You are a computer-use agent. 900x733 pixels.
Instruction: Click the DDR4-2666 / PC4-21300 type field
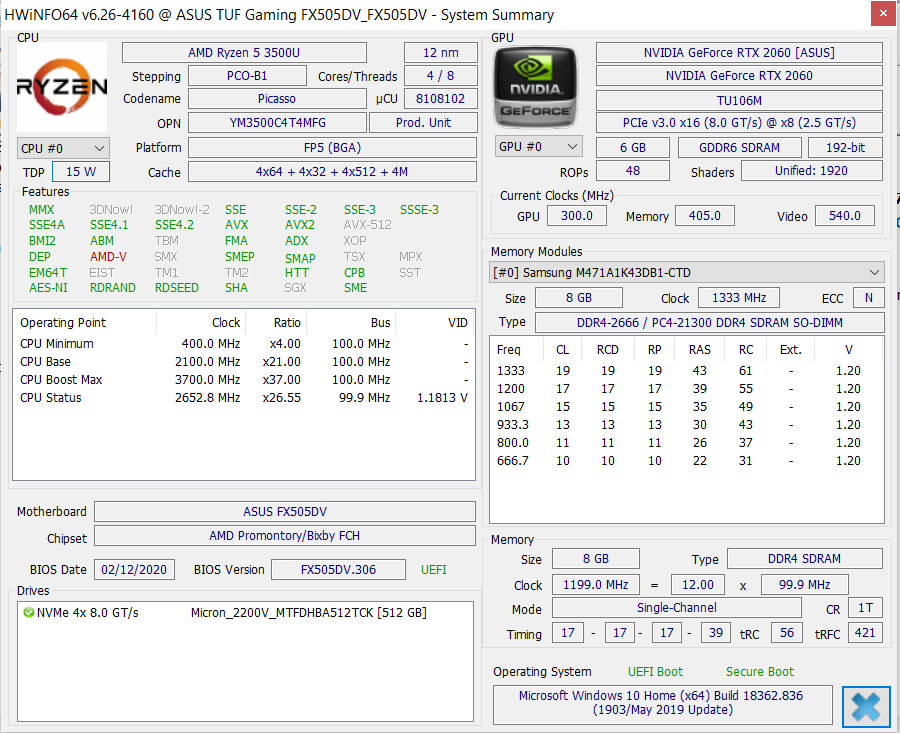click(709, 322)
